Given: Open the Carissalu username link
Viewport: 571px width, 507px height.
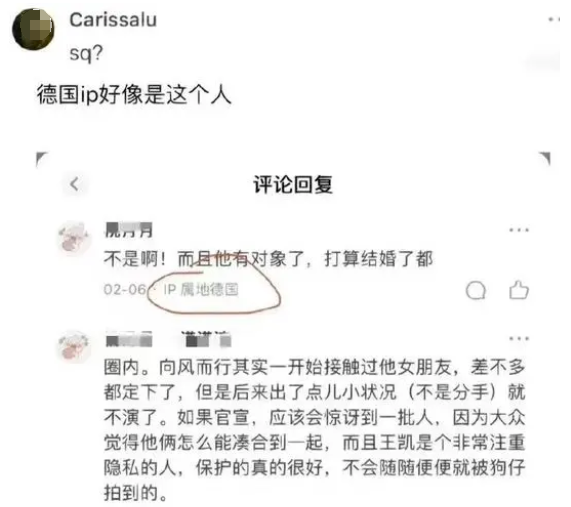Looking at the screenshot, I should pyautogui.click(x=113, y=20).
